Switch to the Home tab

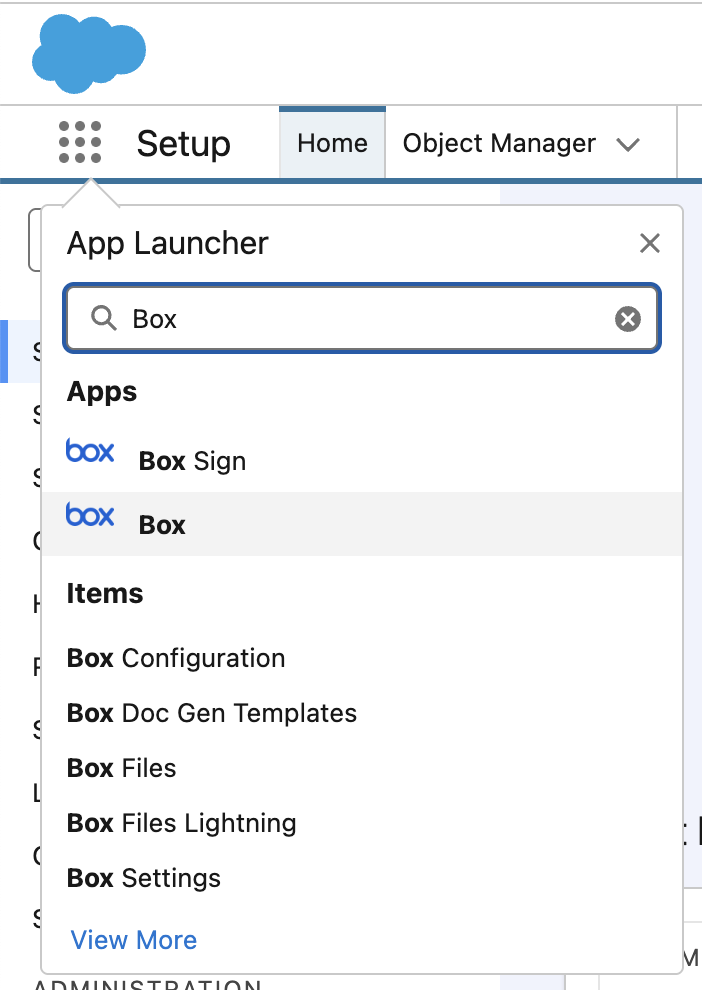[x=332, y=143]
